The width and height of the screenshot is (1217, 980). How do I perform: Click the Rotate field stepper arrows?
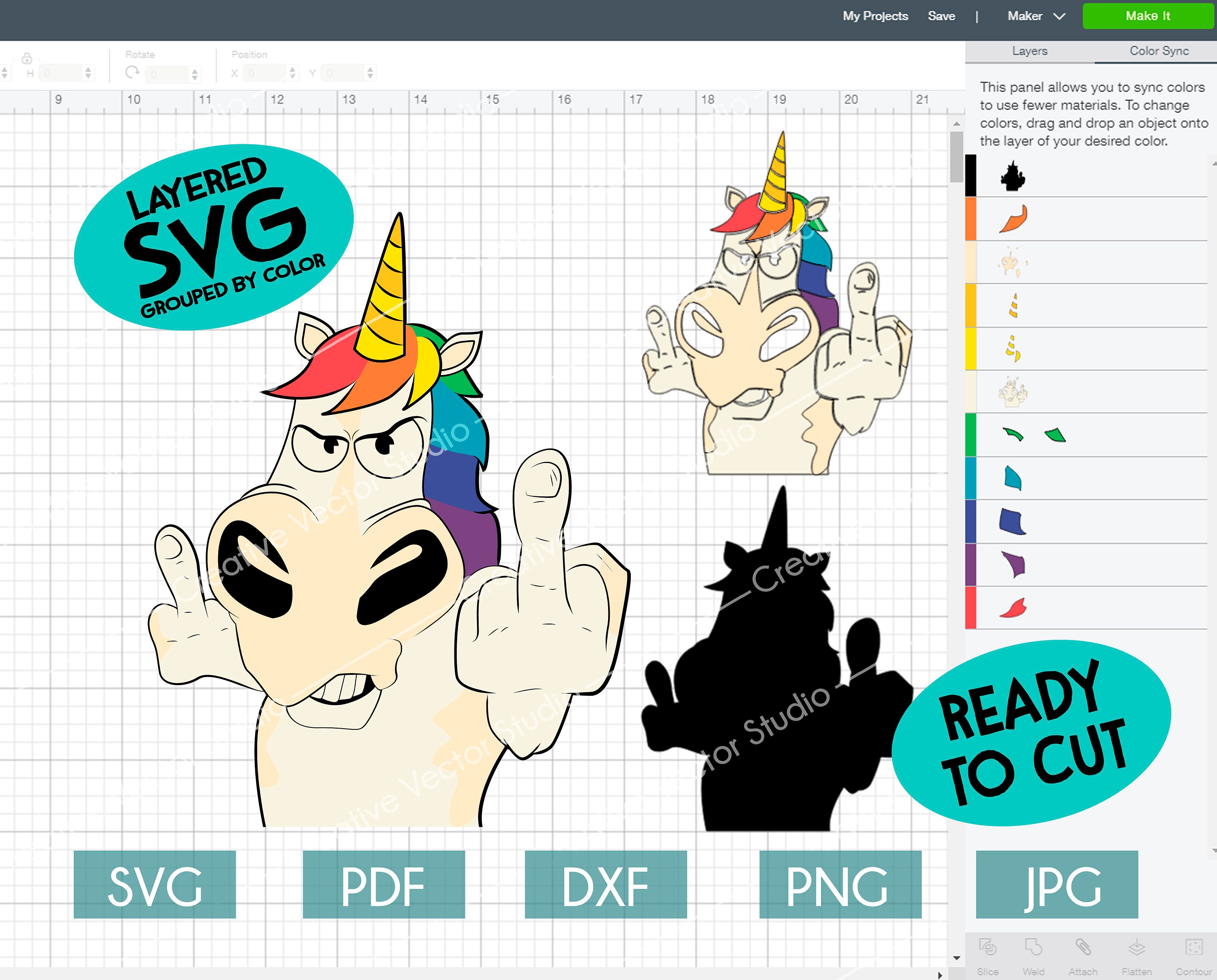(195, 74)
